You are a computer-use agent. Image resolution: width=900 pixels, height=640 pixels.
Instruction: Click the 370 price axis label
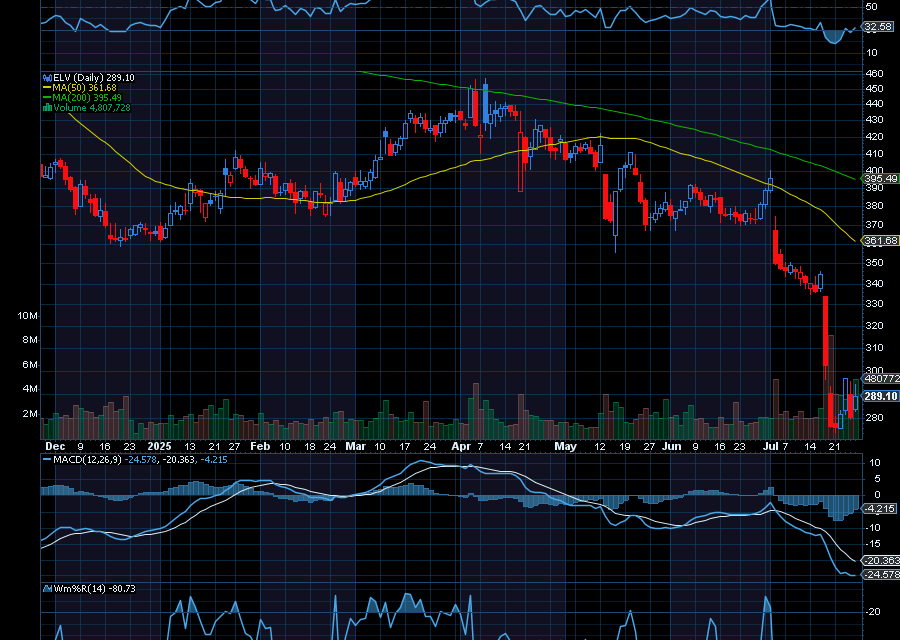coord(874,224)
